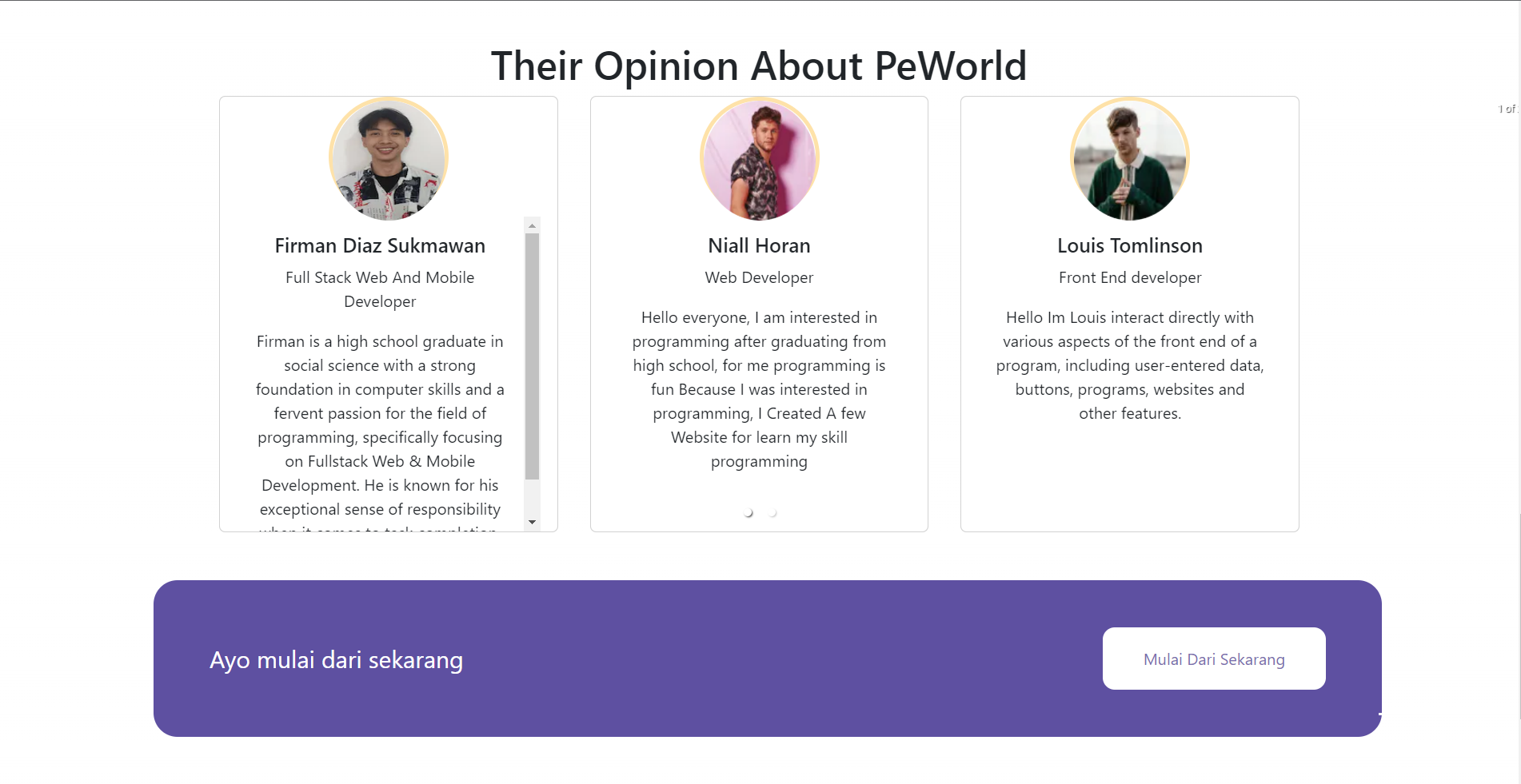Select the first carousel dot under Niall Horan's card
Screen dimensions: 1521x784
(749, 512)
